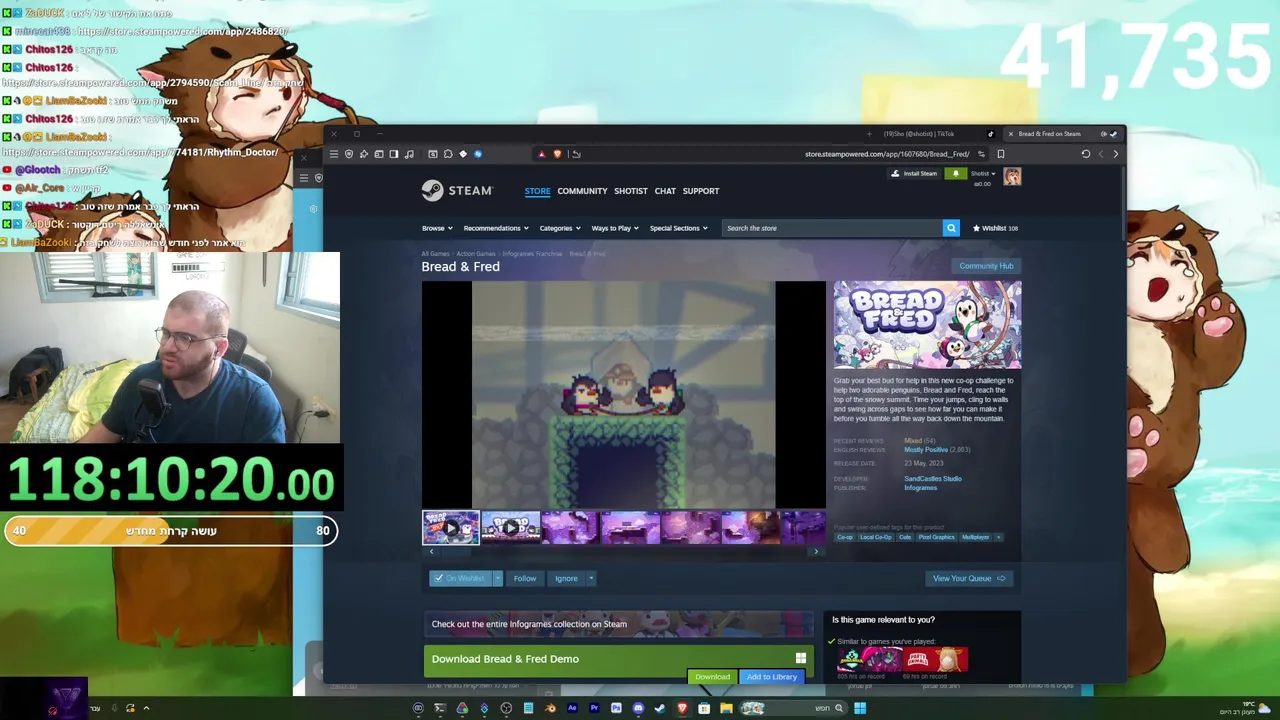1280x720 pixels.
Task: Click the Steam logo
Action: tap(456, 190)
